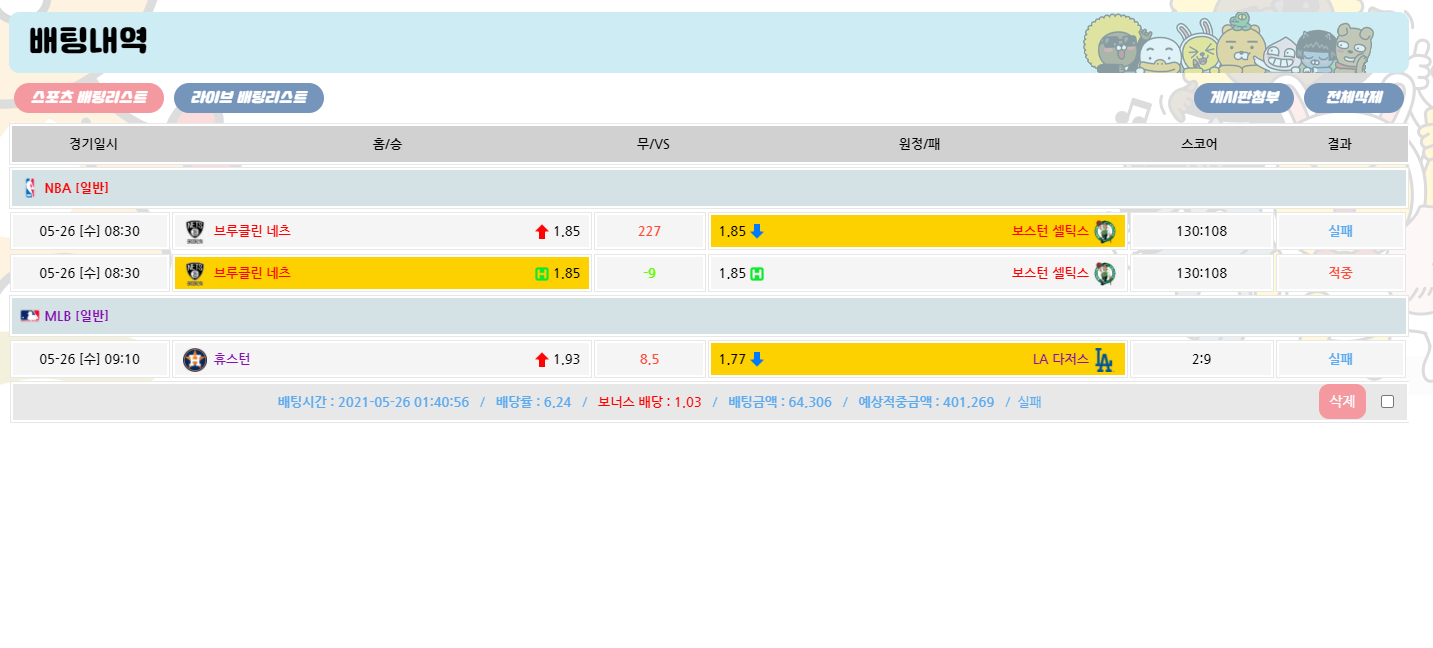Click green H handicap icon beside Celtics 1.85

[757, 273]
